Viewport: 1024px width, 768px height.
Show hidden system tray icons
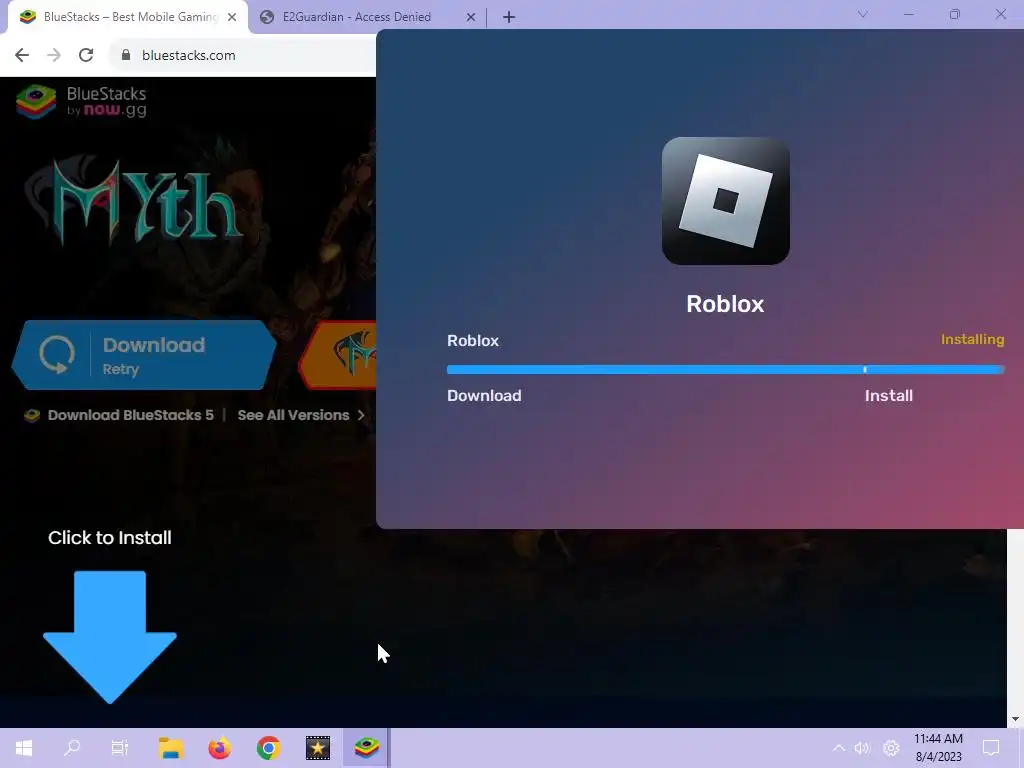coord(839,748)
